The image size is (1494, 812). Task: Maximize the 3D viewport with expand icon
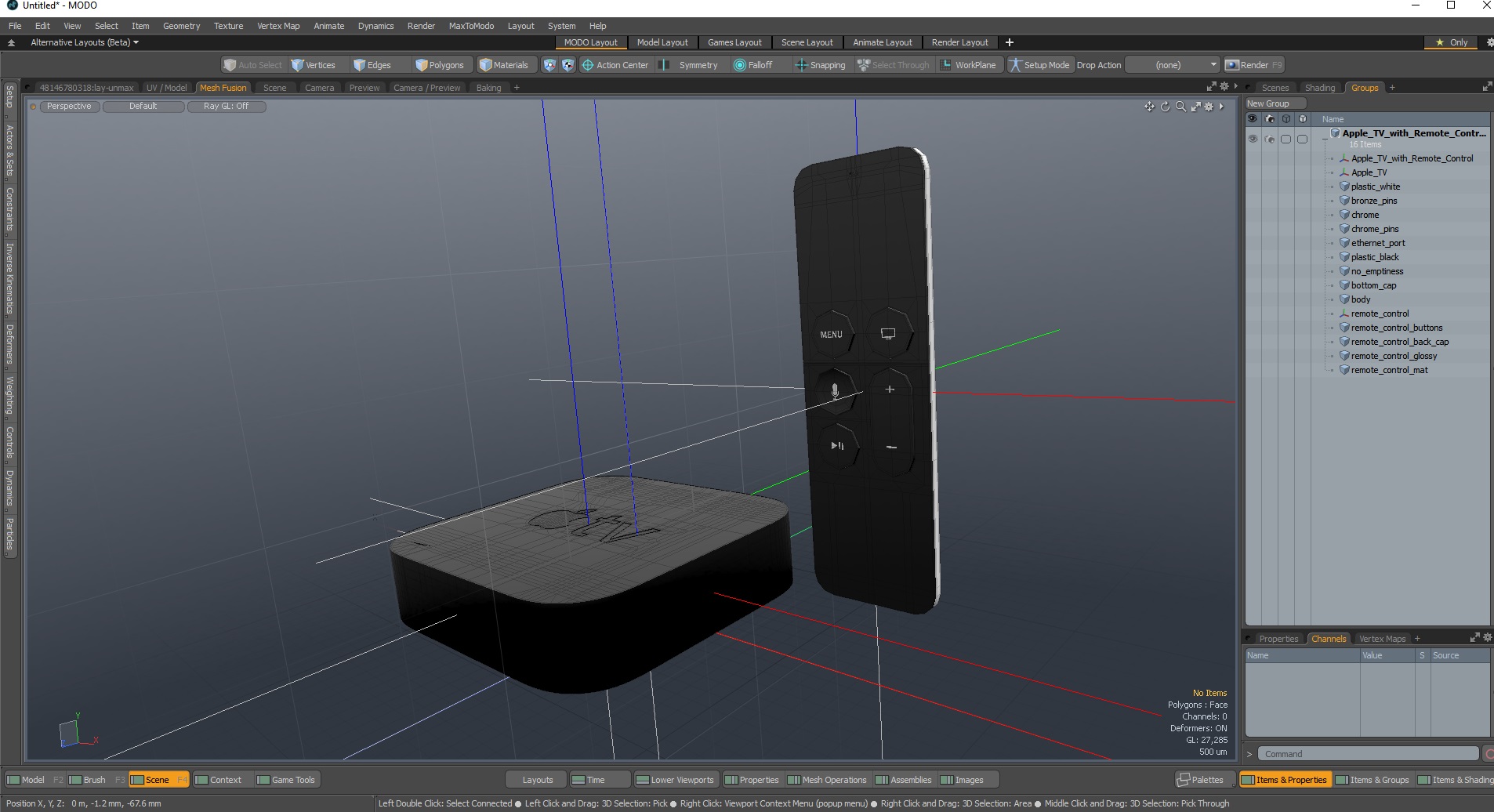coord(1195,107)
